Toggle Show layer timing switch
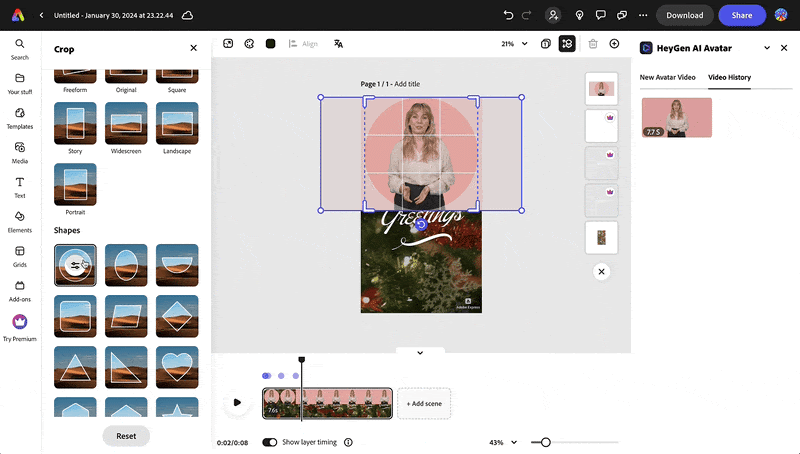Image resolution: width=800 pixels, height=454 pixels. [x=269, y=442]
